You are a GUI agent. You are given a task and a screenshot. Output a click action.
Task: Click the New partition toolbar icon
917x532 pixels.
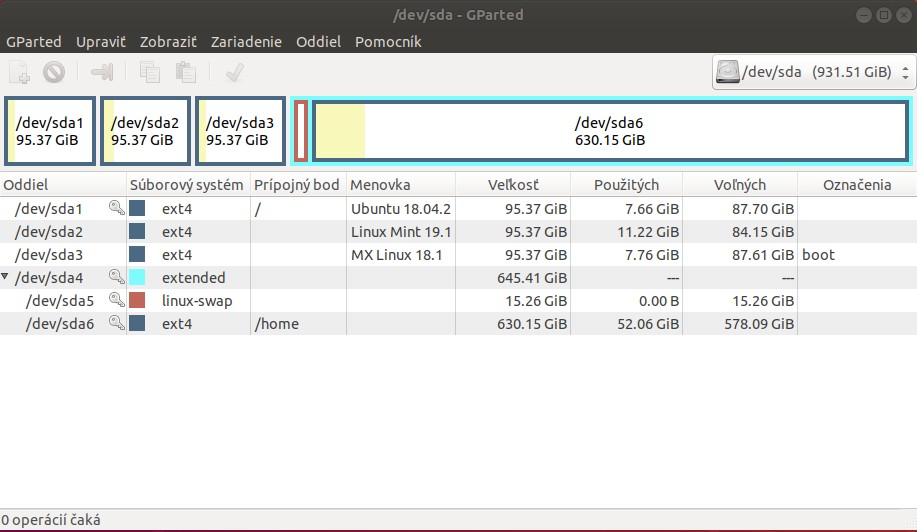(20, 72)
